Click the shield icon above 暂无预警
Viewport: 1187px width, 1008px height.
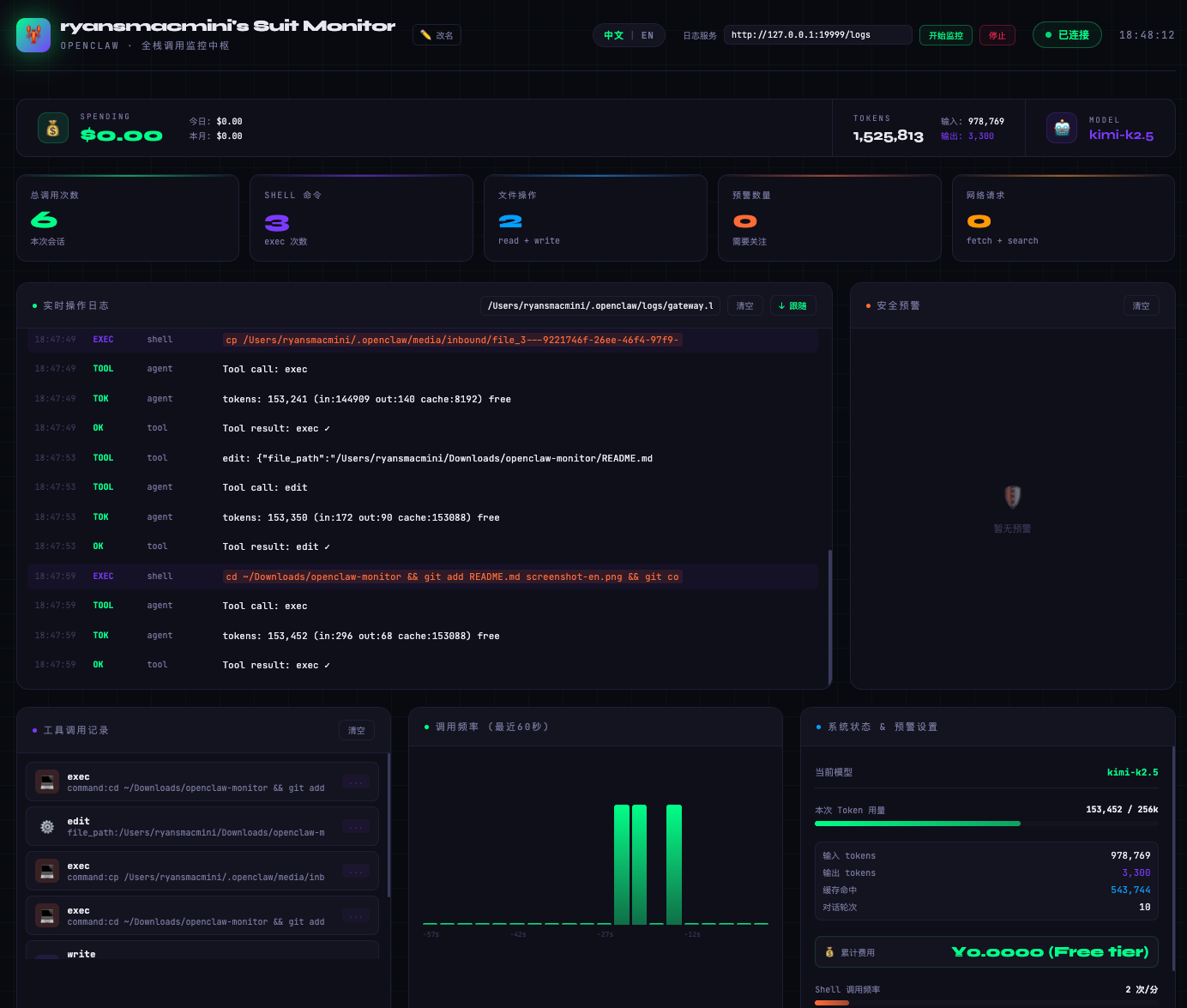click(1012, 497)
